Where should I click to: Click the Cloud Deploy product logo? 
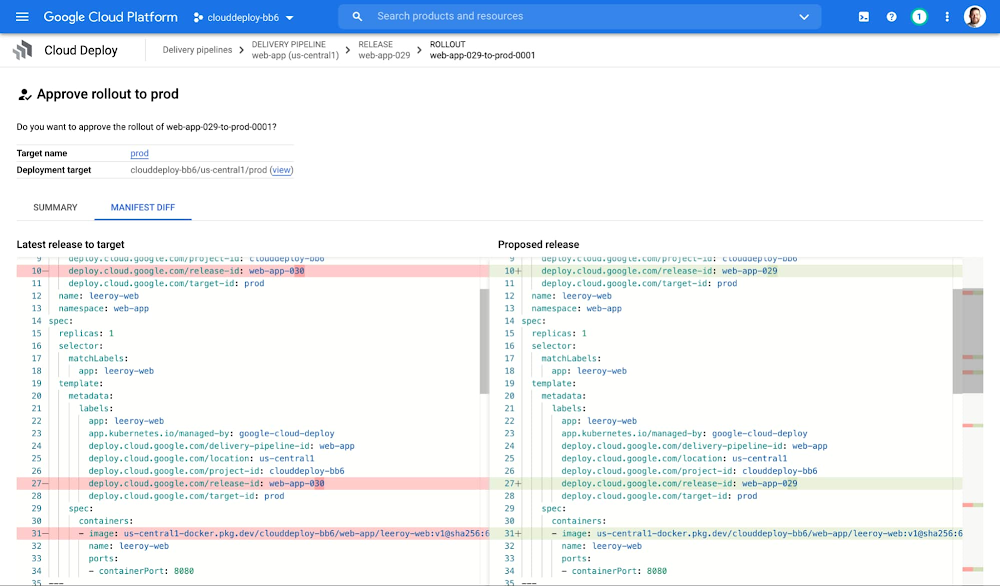coord(23,50)
